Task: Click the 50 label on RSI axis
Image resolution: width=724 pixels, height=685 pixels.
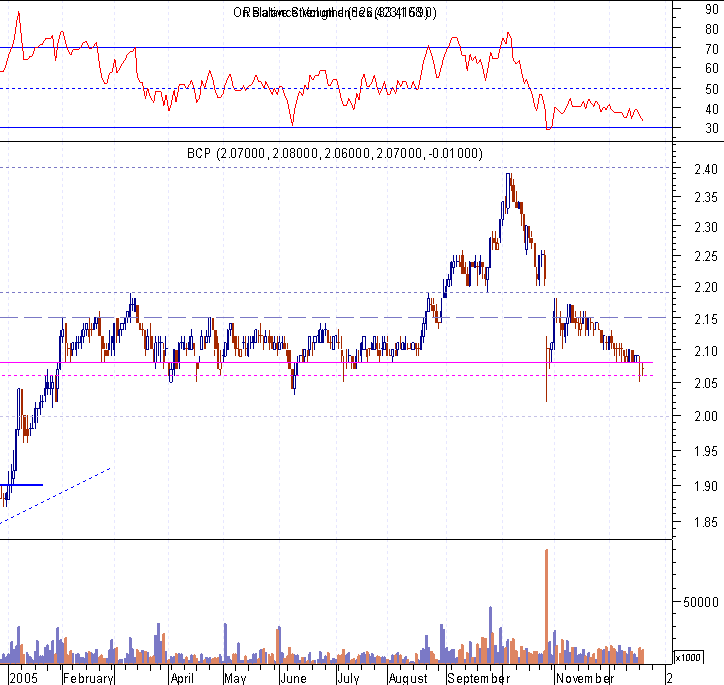Action: click(x=712, y=89)
